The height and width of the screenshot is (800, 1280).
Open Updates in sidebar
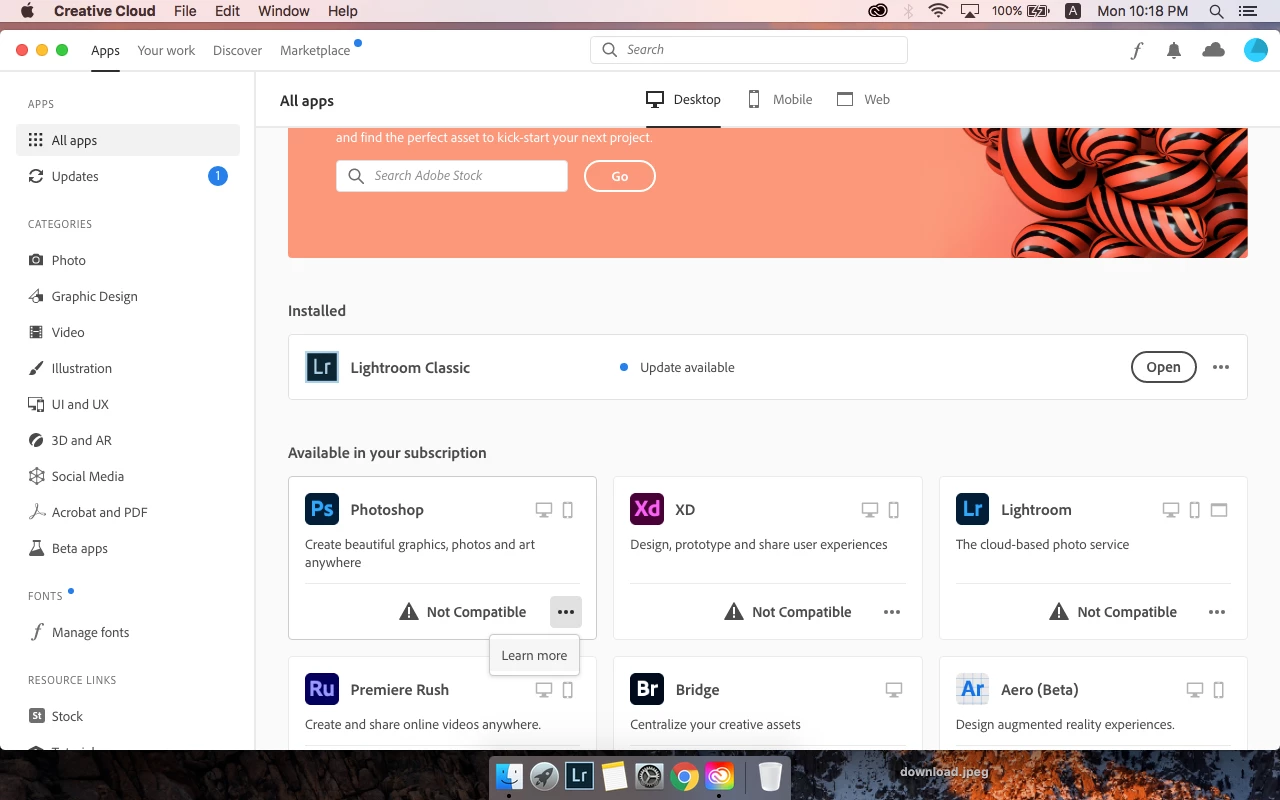(x=128, y=176)
